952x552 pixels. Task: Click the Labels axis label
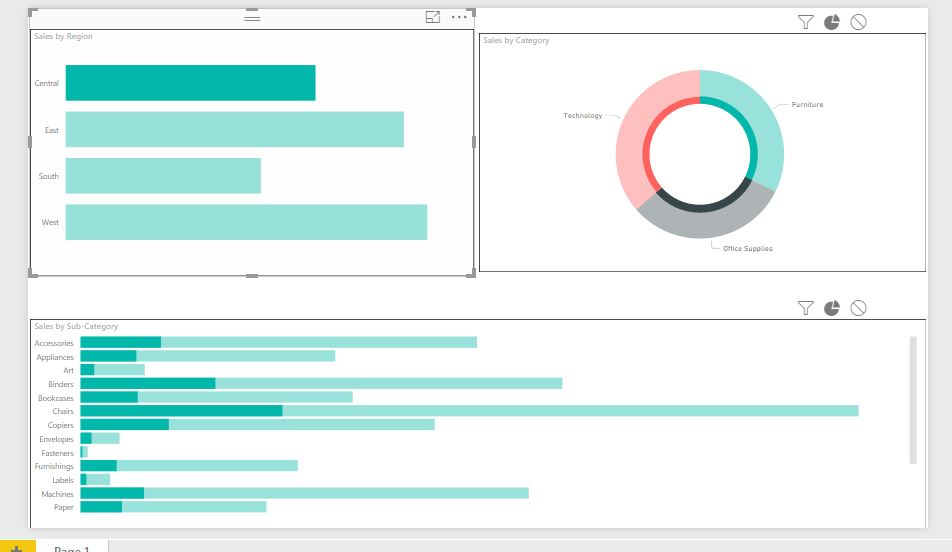pyautogui.click(x=63, y=480)
